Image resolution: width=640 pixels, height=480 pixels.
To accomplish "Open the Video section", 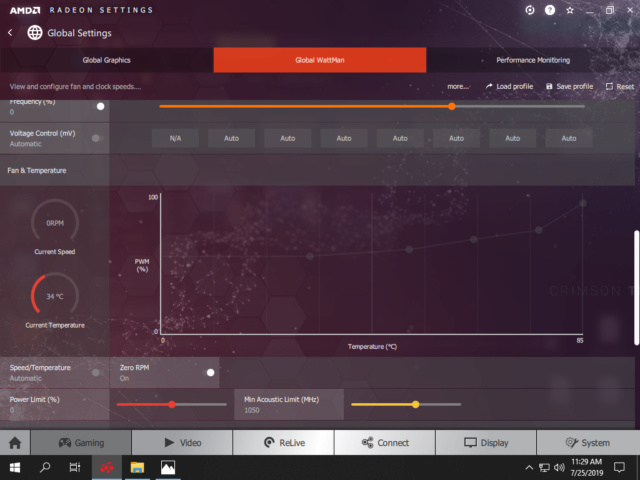I will click(182, 442).
